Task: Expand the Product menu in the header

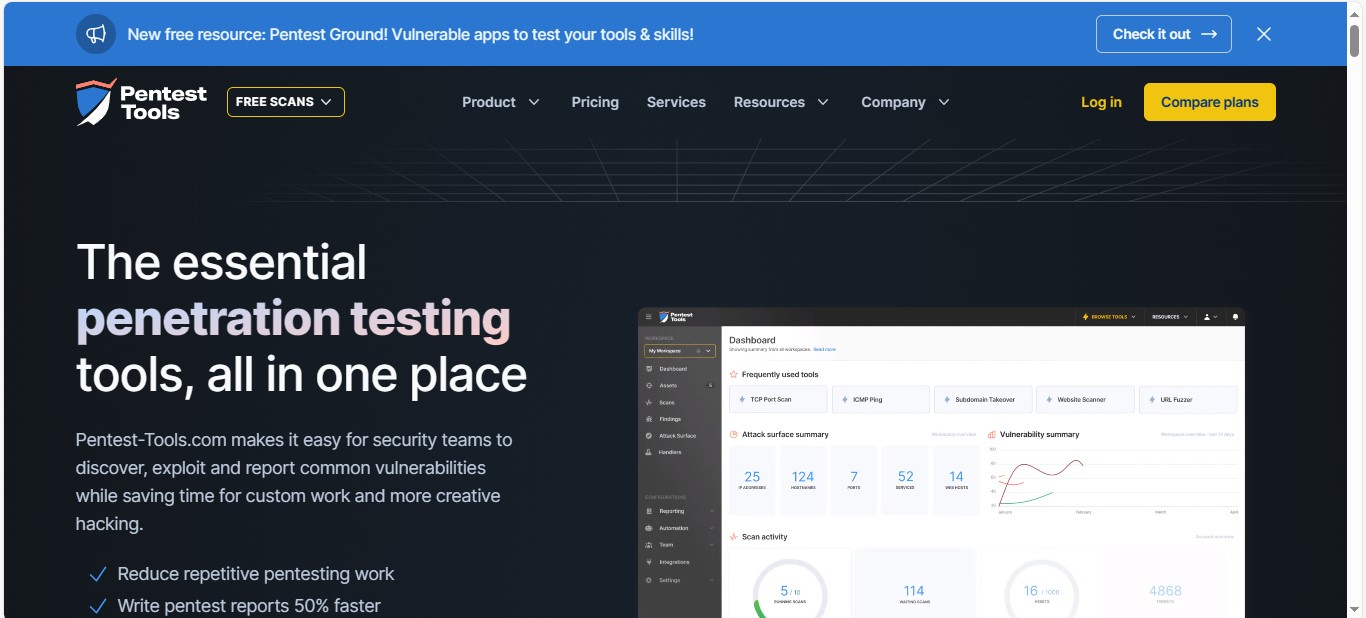Action: [x=501, y=102]
